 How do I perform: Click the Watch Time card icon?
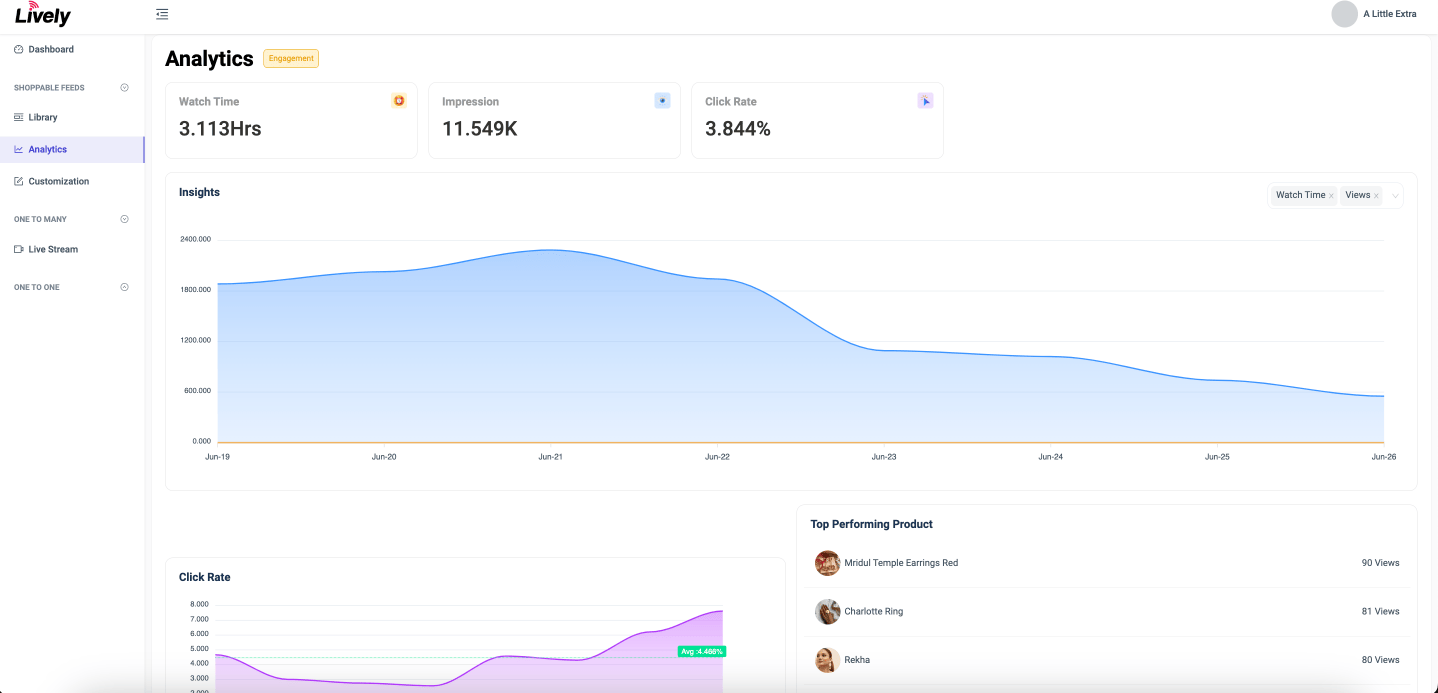399,101
